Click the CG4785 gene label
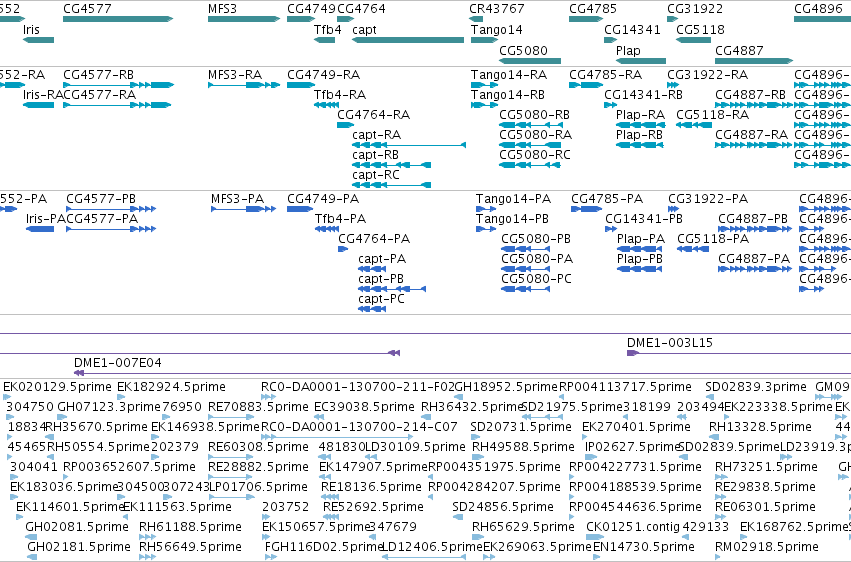The width and height of the screenshot is (851, 562). click(593, 9)
